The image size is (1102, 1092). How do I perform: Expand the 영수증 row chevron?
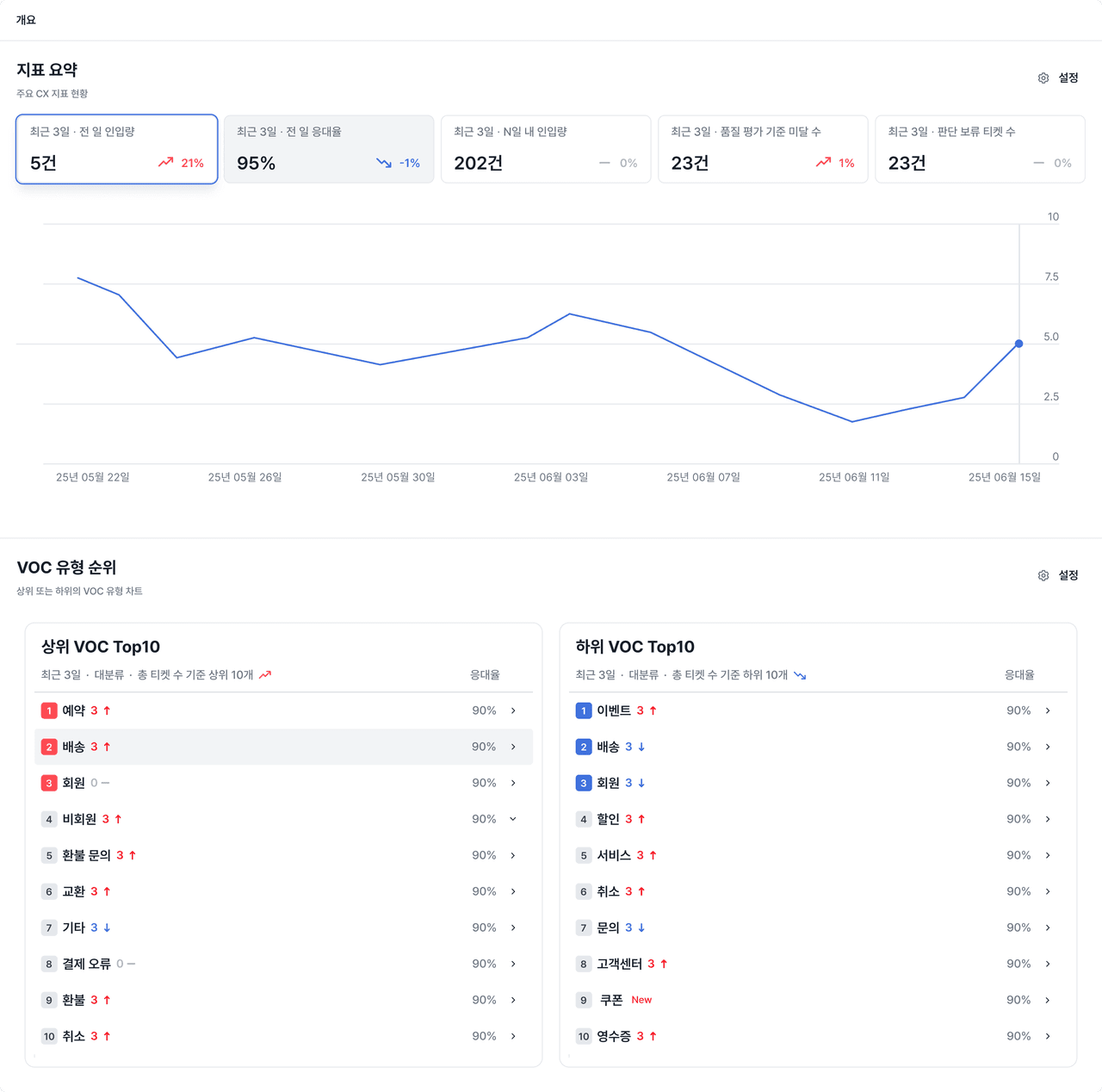pos(1048,1036)
